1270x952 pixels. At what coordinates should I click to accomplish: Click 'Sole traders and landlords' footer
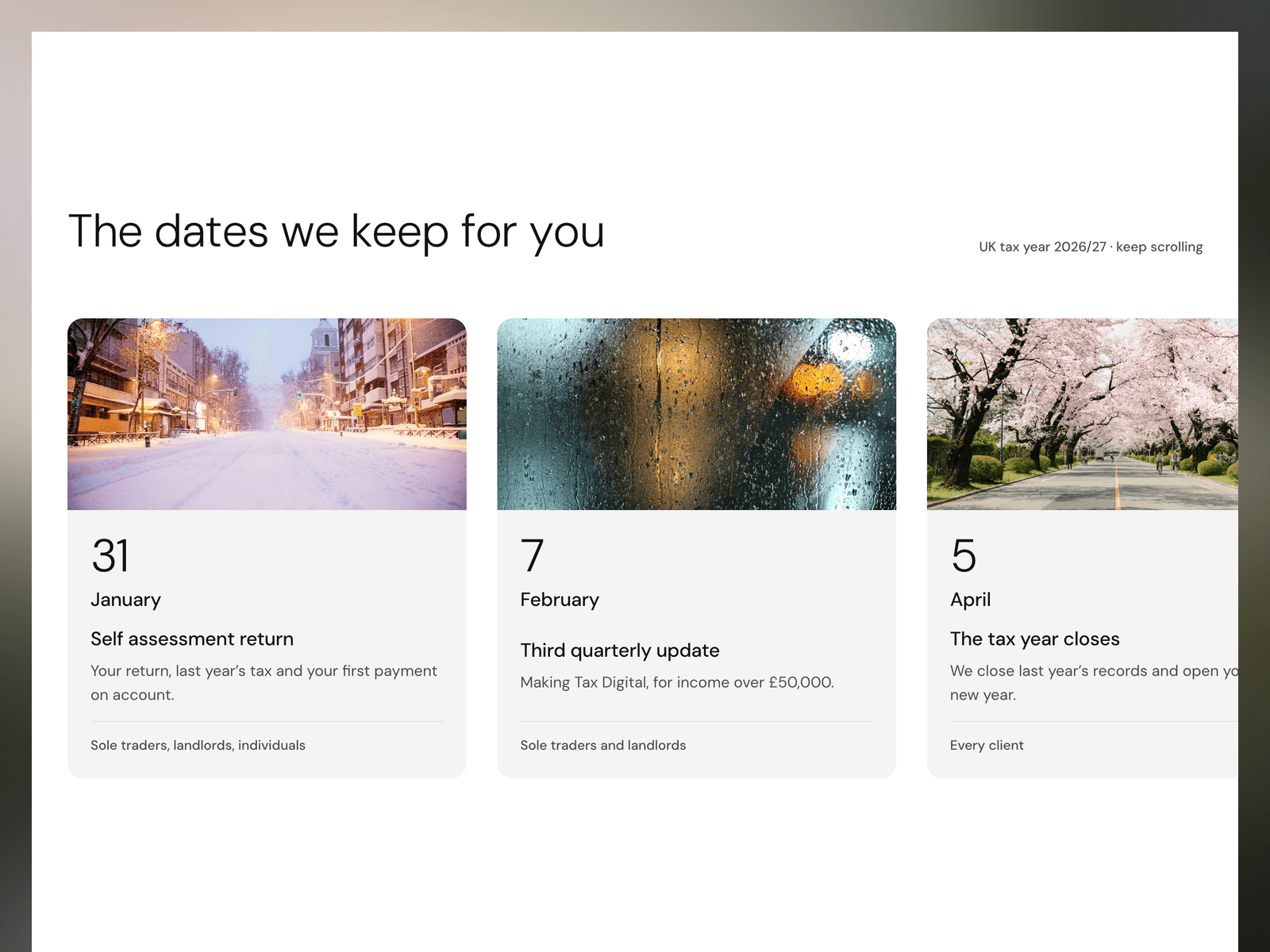point(603,745)
